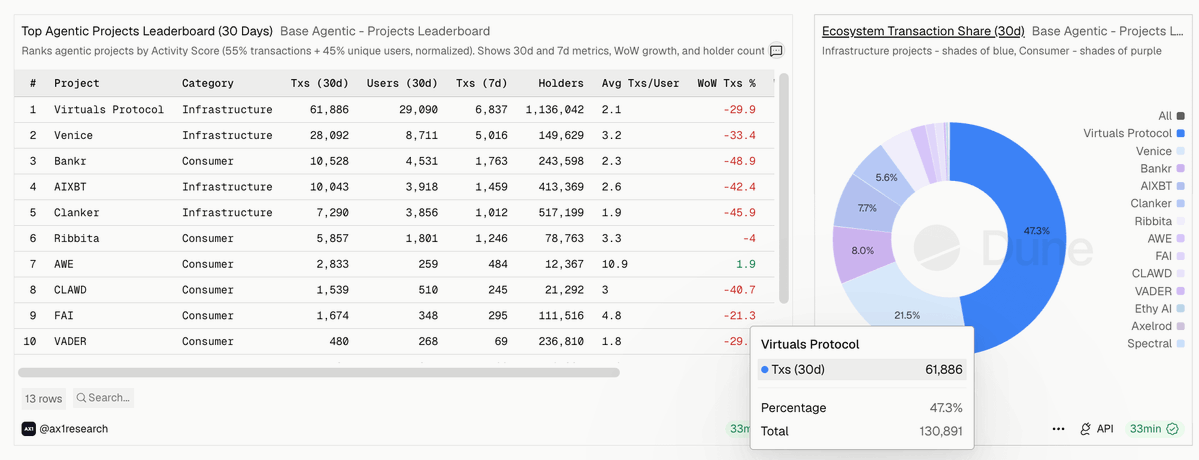Viewport: 1199px width, 460px height.
Task: Toggle the Virtuals Protocol legend entry
Action: pos(1134,134)
